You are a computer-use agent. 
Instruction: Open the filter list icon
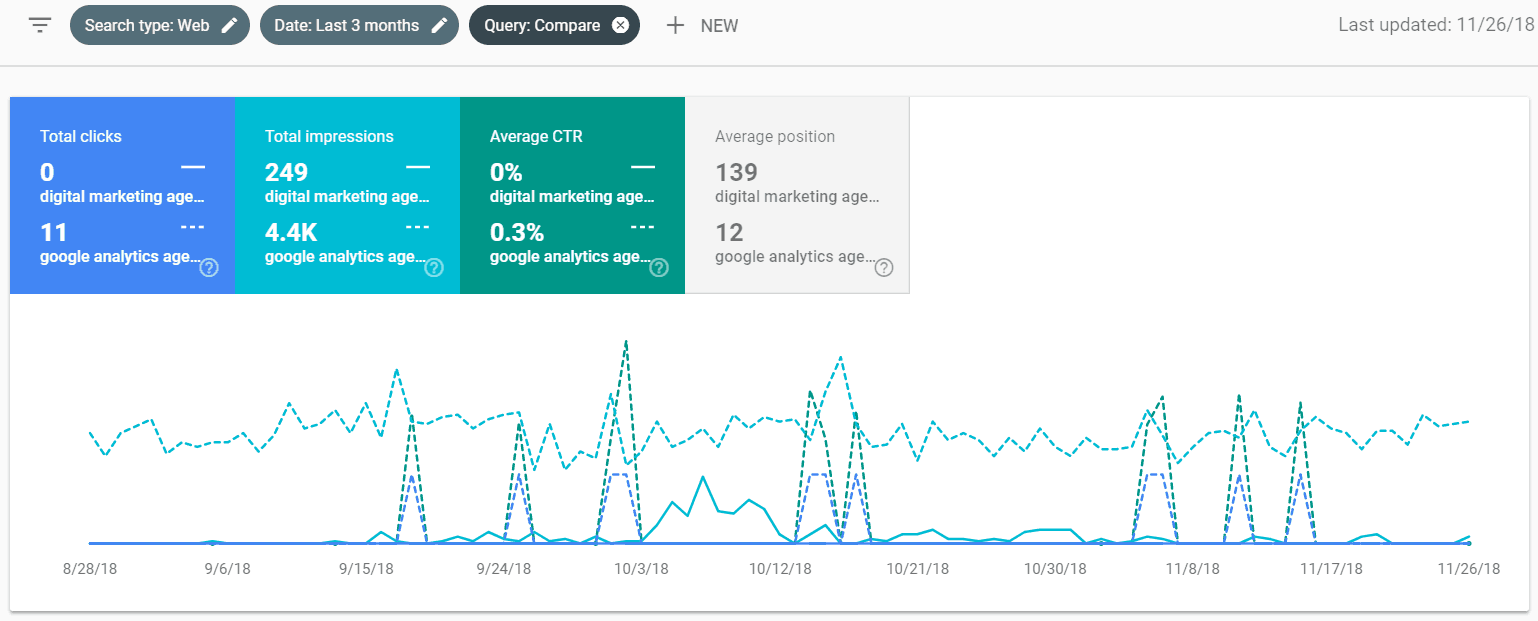(x=40, y=26)
